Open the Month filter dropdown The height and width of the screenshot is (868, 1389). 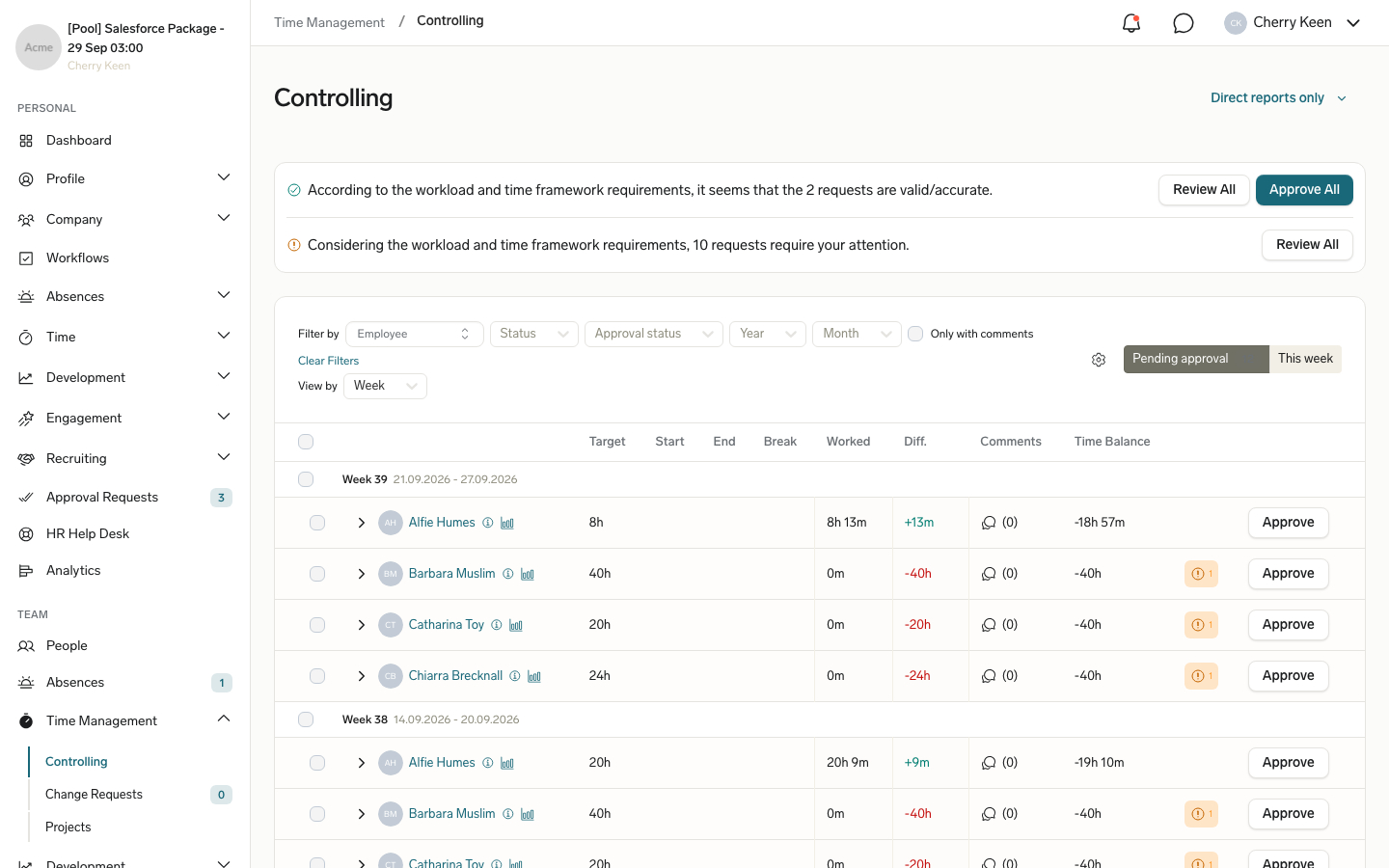pyautogui.click(x=857, y=334)
